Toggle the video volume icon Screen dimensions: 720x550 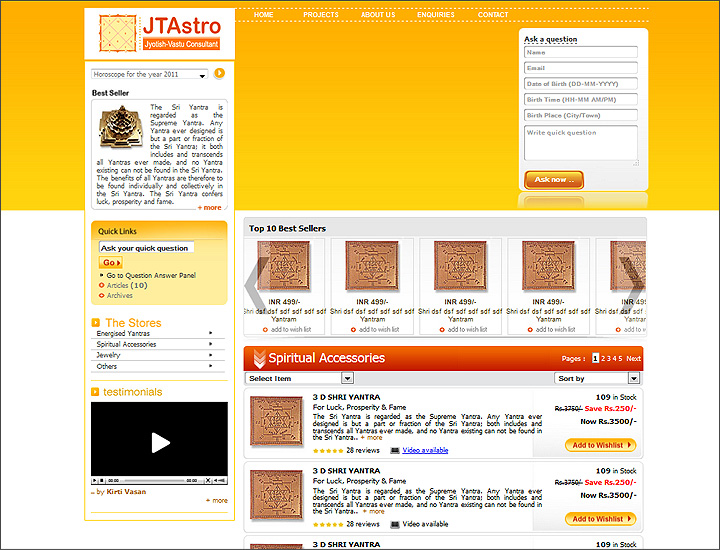pyautogui.click(x=221, y=481)
